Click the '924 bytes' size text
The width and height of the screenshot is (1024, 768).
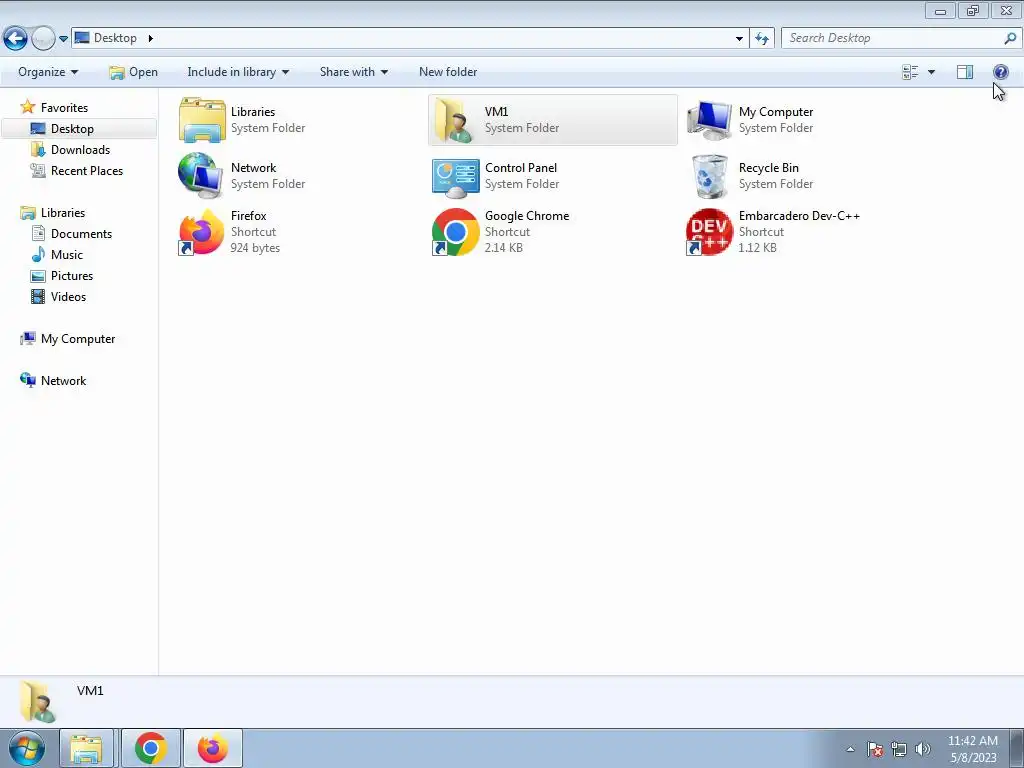click(255, 248)
